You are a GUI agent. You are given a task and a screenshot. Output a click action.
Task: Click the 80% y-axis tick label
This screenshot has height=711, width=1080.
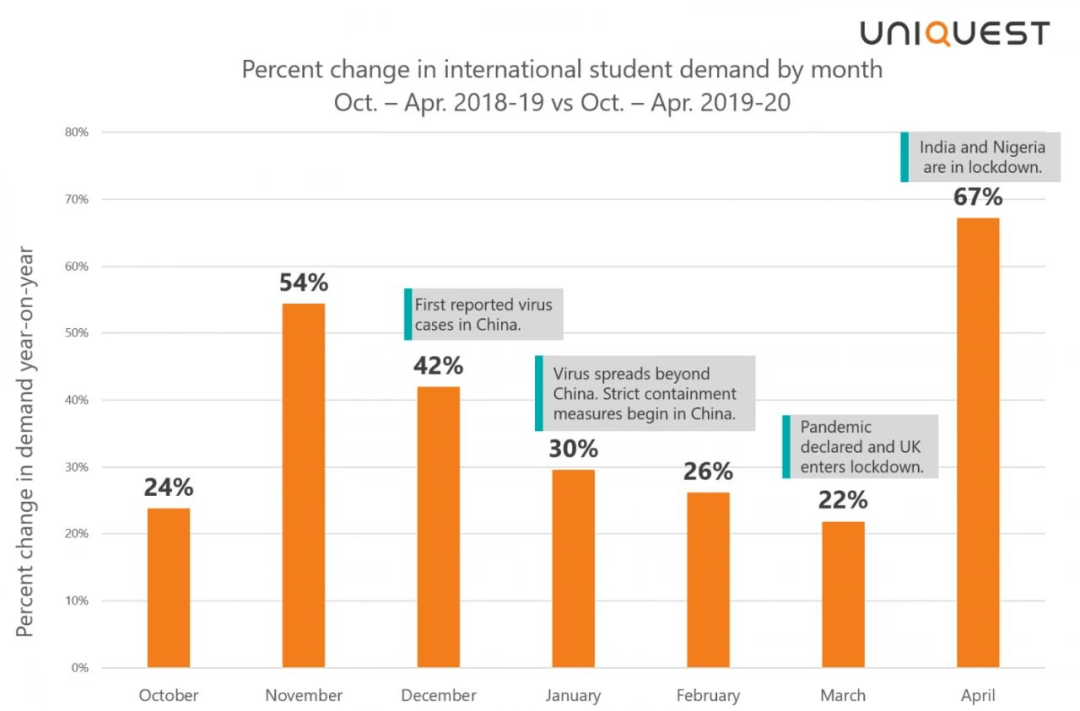(x=77, y=132)
